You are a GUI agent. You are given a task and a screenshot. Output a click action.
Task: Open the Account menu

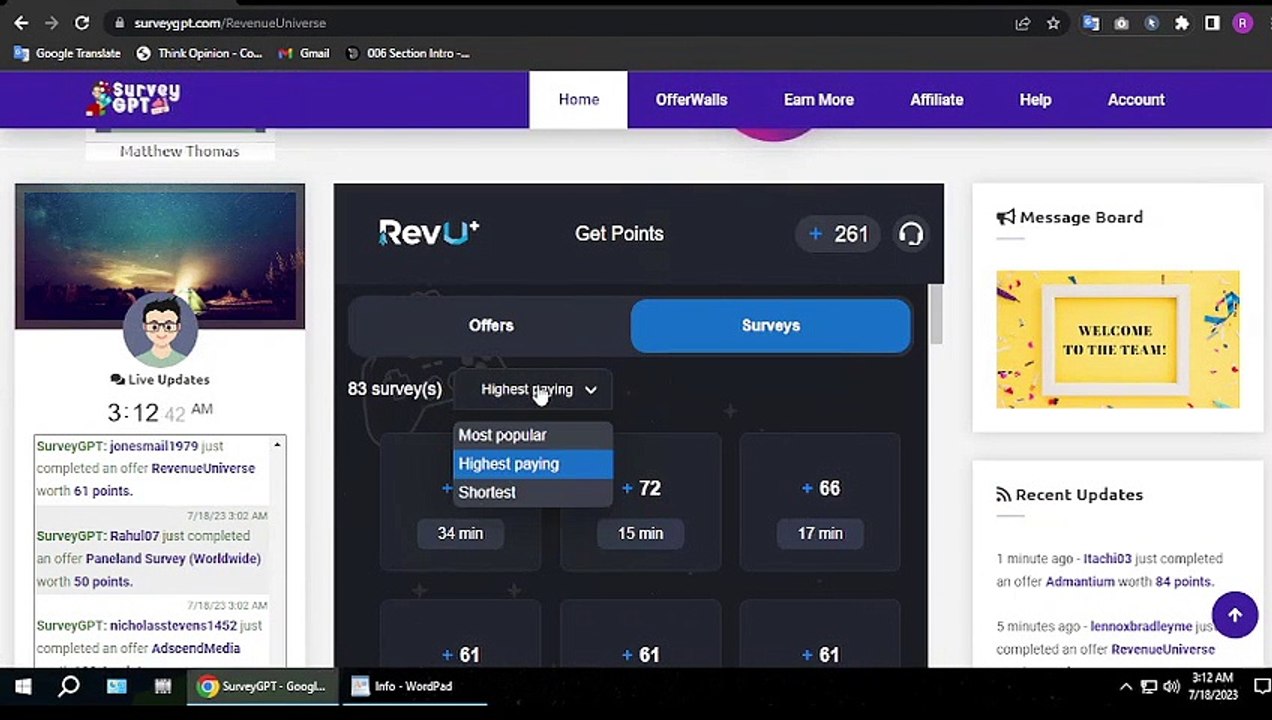click(1136, 99)
